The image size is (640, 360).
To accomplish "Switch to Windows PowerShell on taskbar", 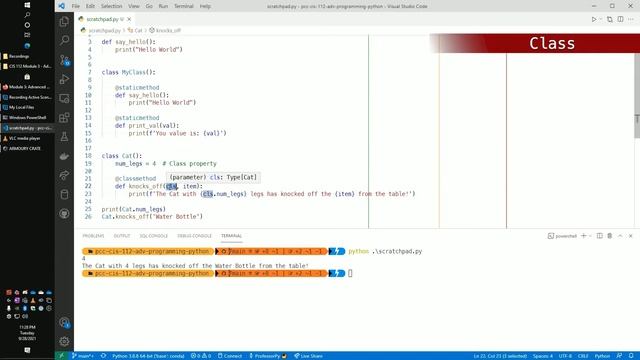I will click(27, 118).
